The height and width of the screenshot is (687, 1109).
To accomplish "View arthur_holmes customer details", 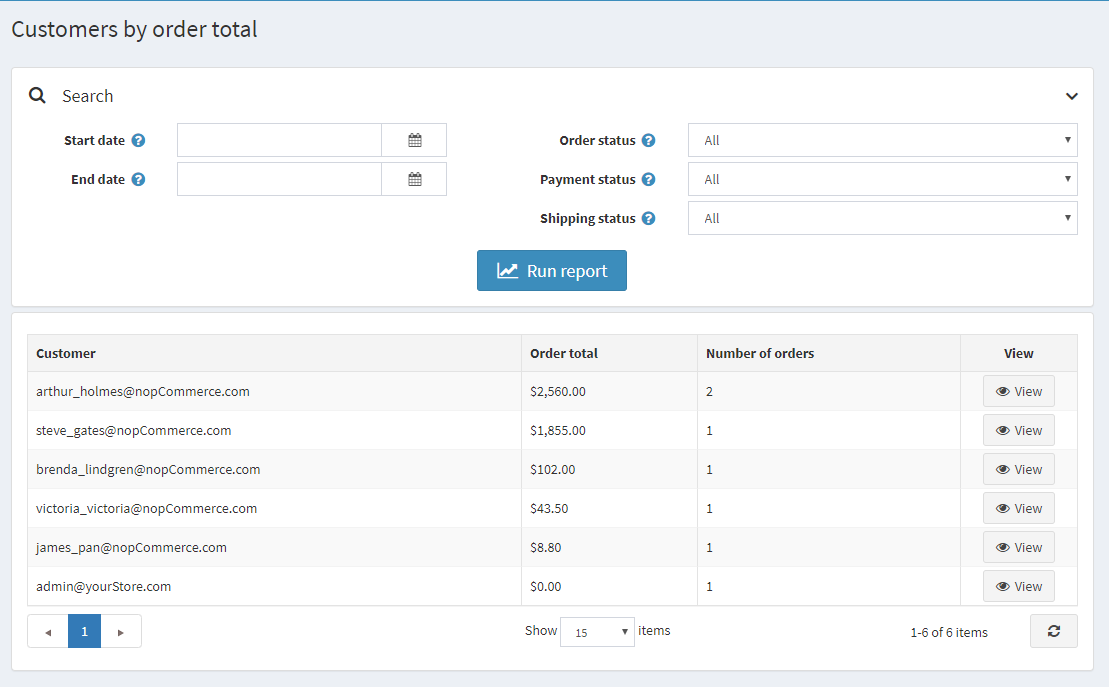I will click(x=1018, y=392).
